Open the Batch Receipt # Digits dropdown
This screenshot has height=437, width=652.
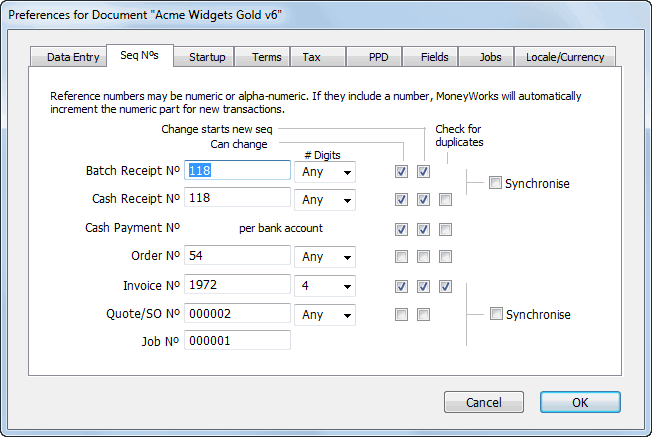point(325,172)
